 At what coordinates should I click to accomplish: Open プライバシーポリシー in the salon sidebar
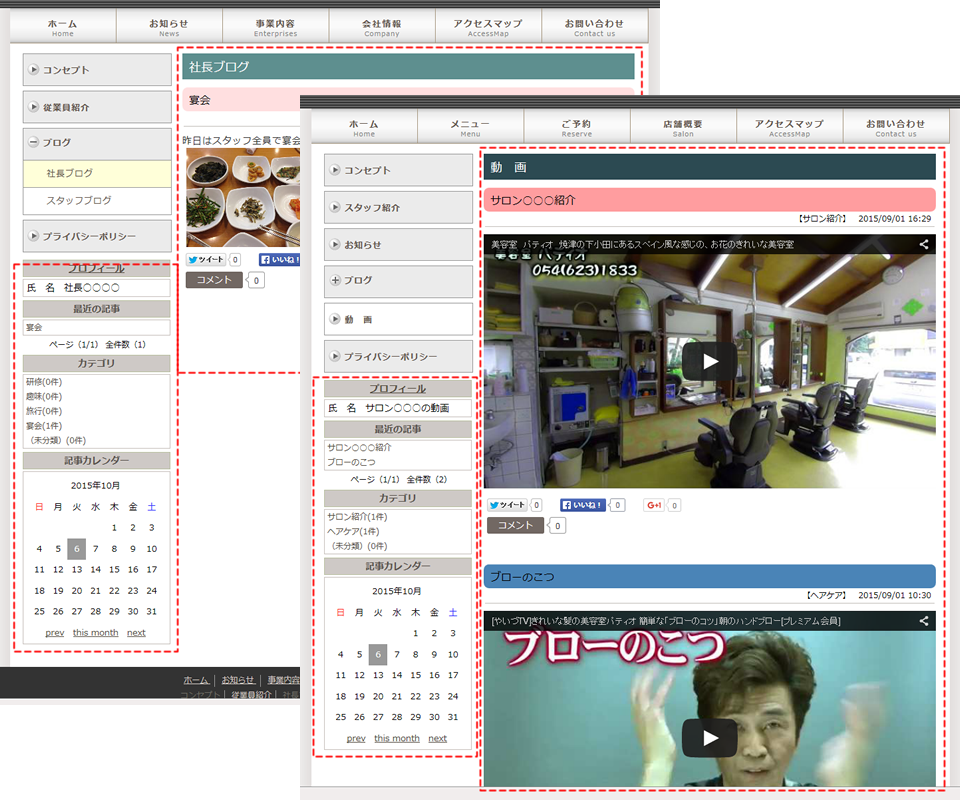(398, 356)
